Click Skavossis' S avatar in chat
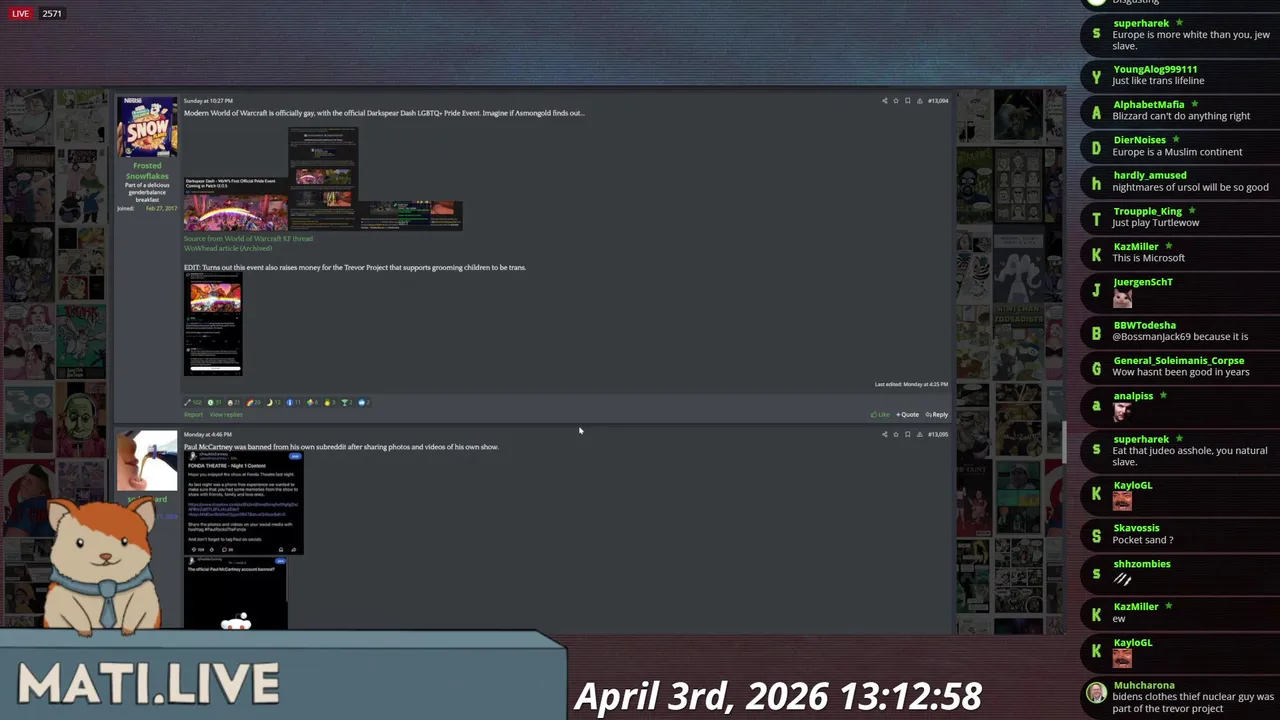The height and width of the screenshot is (720, 1280). click(1096, 536)
